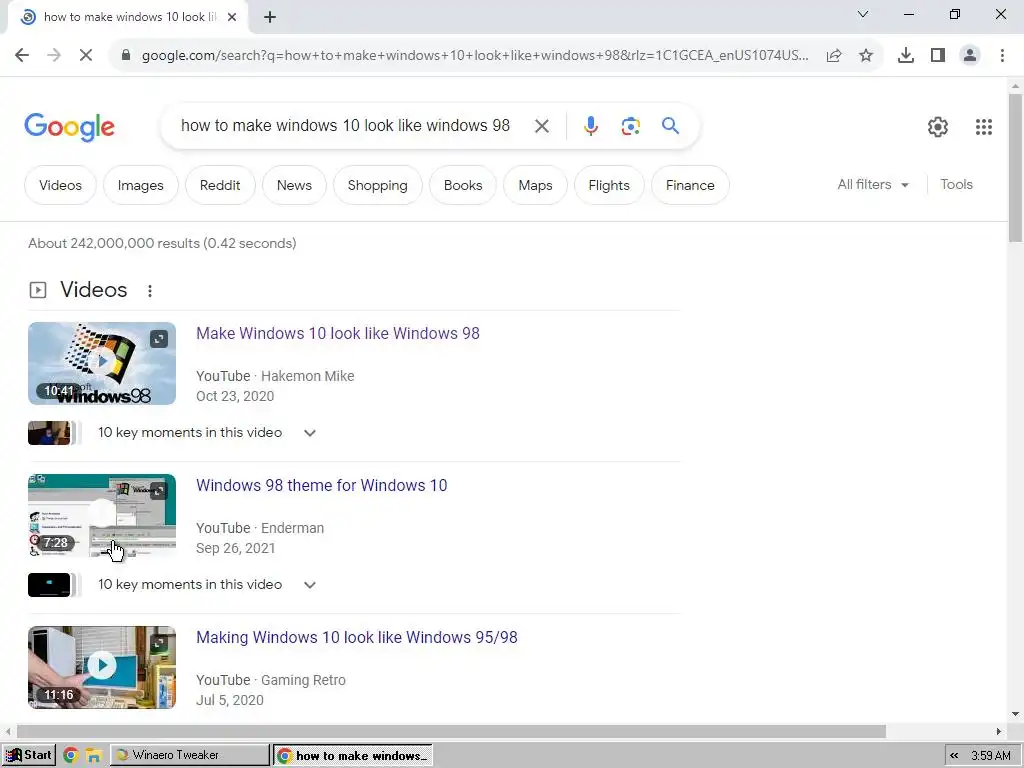Open Videos section options menu
This screenshot has height=768, width=1024.
[x=150, y=291]
